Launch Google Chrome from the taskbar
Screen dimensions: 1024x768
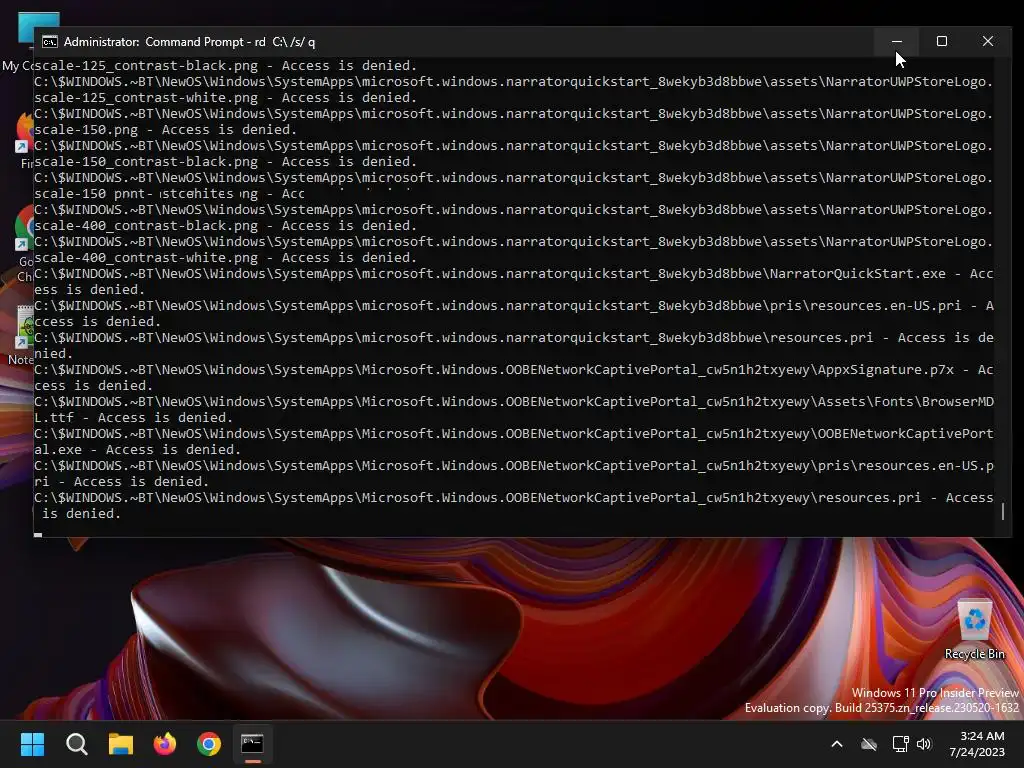(209, 744)
